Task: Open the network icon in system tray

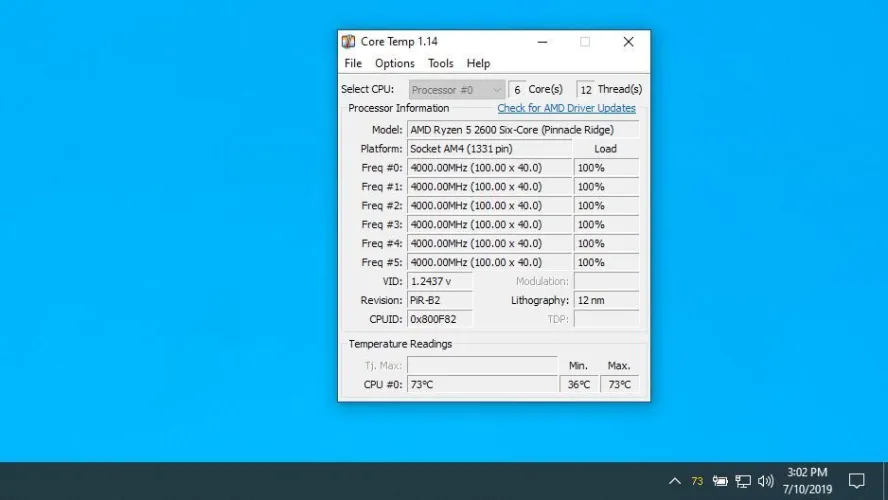Action: coord(743,481)
